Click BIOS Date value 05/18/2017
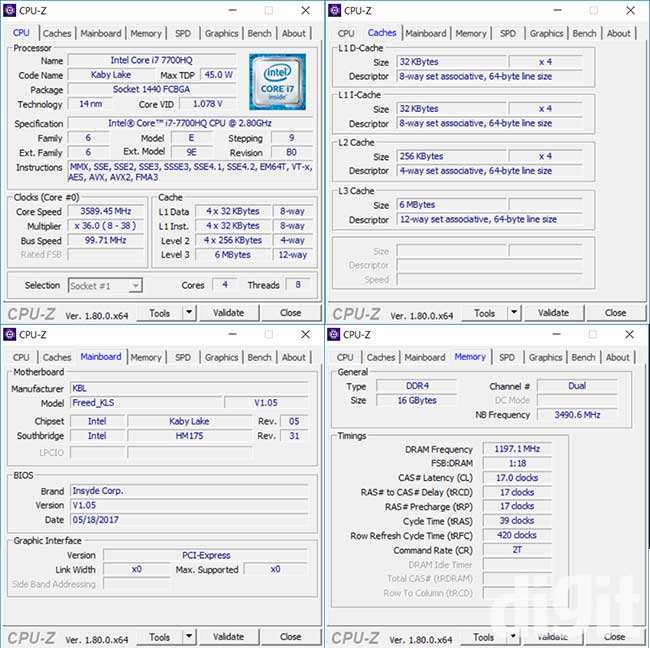 point(189,519)
